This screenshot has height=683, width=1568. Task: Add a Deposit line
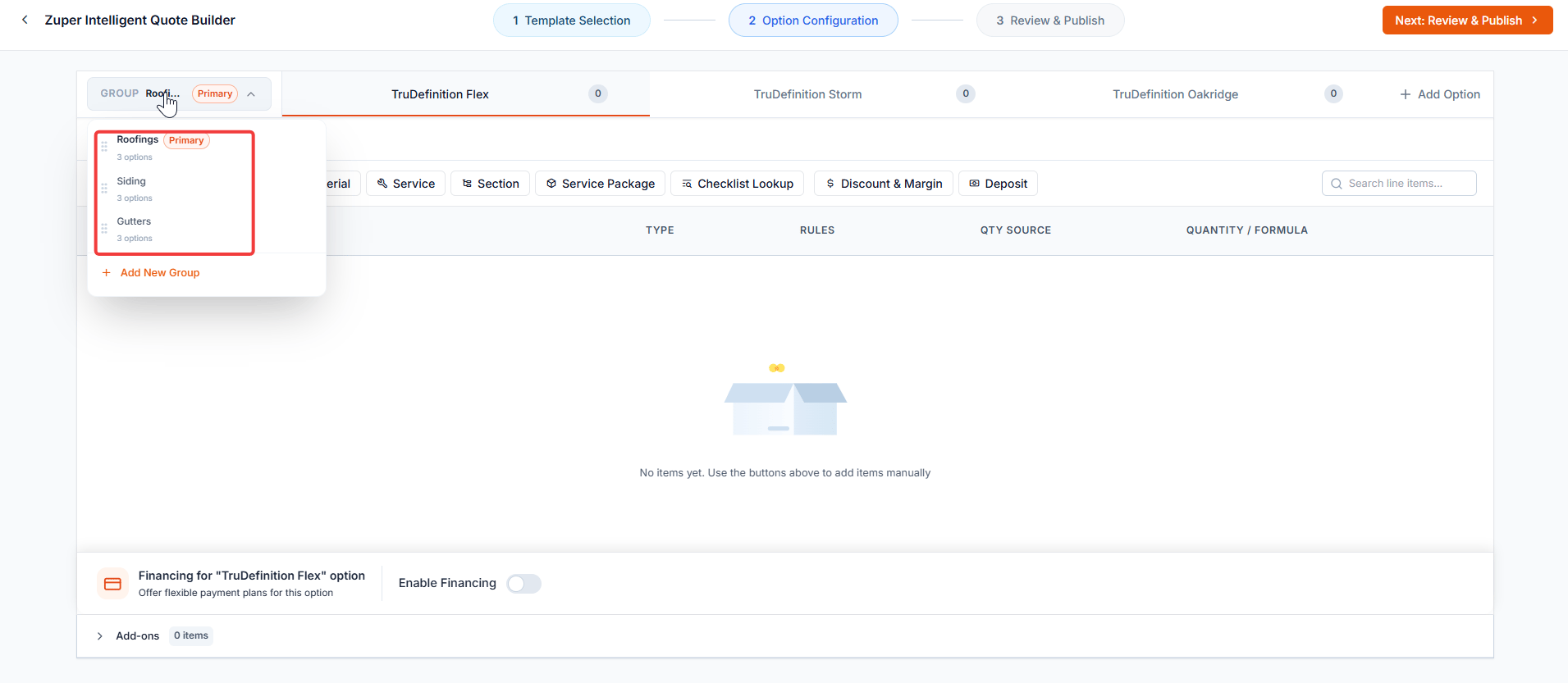(x=998, y=184)
